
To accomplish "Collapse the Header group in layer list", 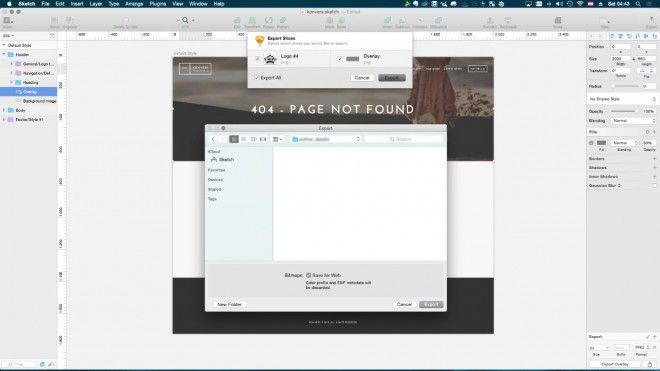I will [x=4, y=55].
